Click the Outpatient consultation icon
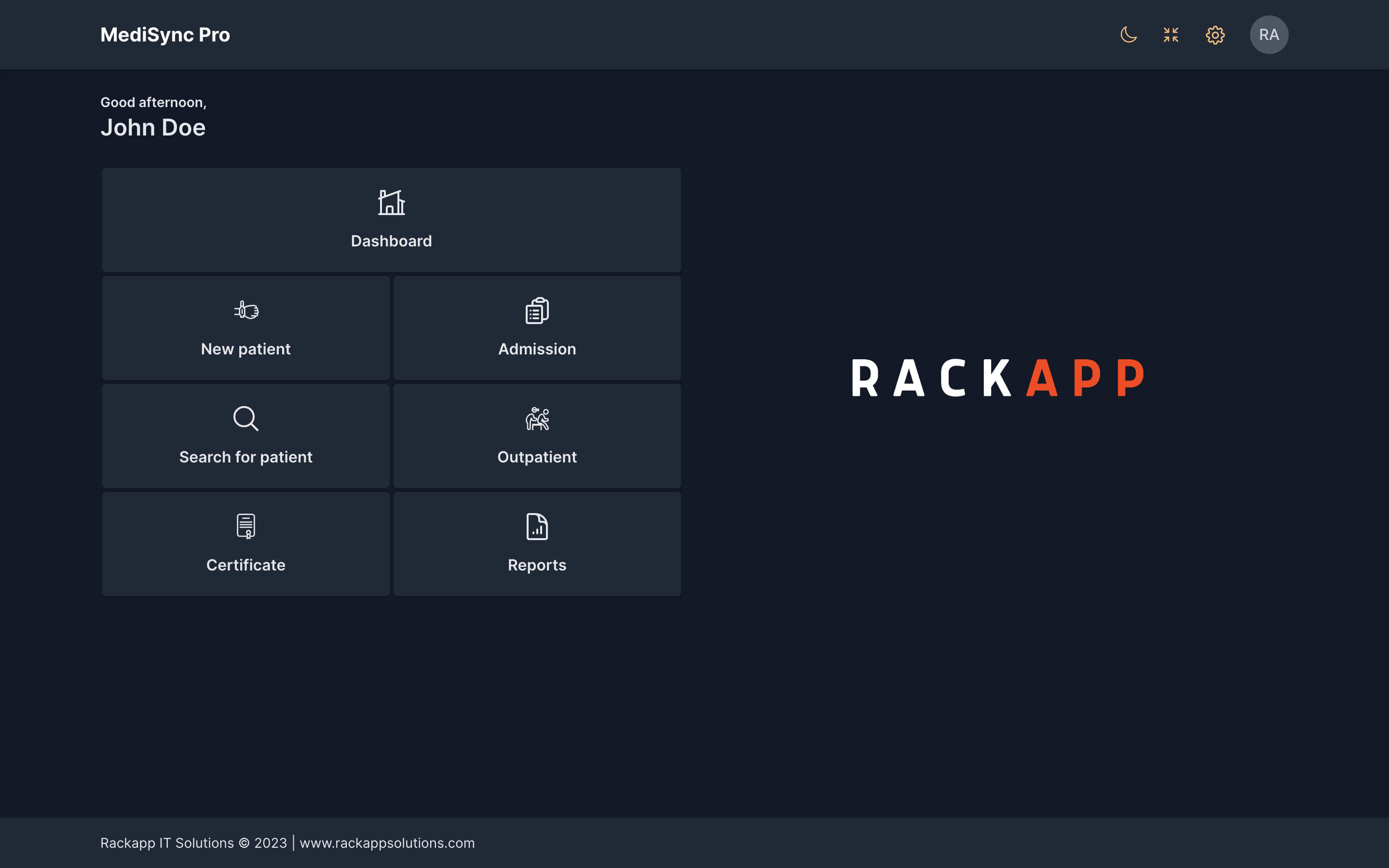 [x=537, y=419]
